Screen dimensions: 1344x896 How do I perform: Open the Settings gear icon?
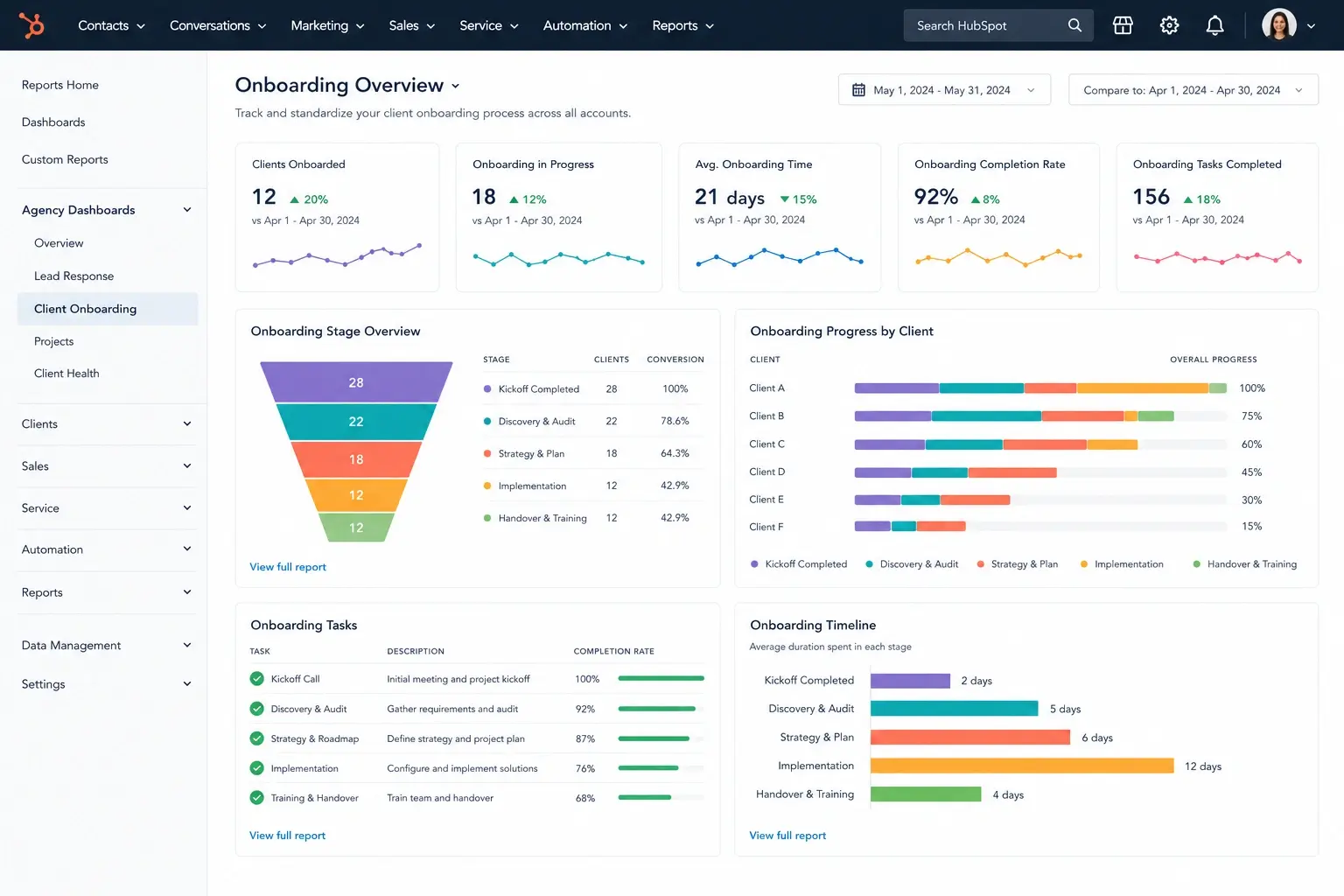pos(1169,25)
